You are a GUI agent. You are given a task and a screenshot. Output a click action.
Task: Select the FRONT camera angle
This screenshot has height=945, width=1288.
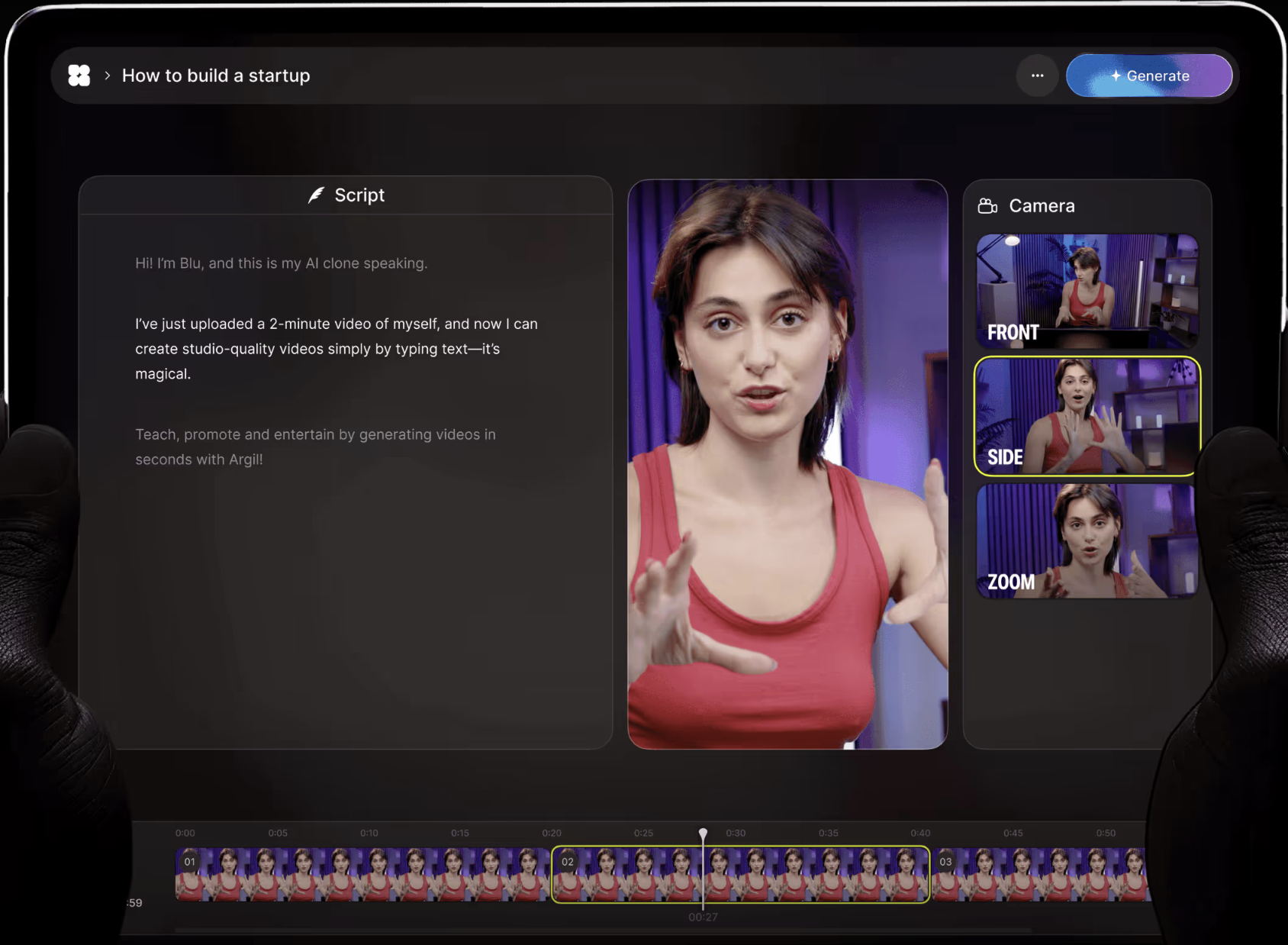(1087, 291)
